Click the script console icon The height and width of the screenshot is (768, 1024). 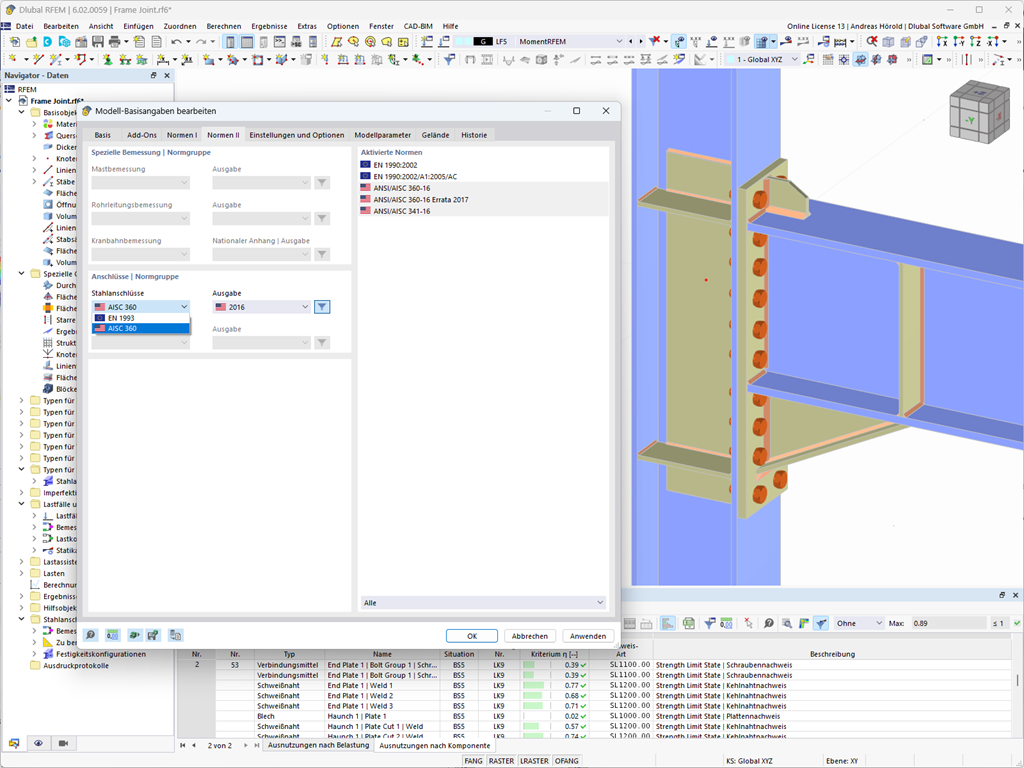280,41
